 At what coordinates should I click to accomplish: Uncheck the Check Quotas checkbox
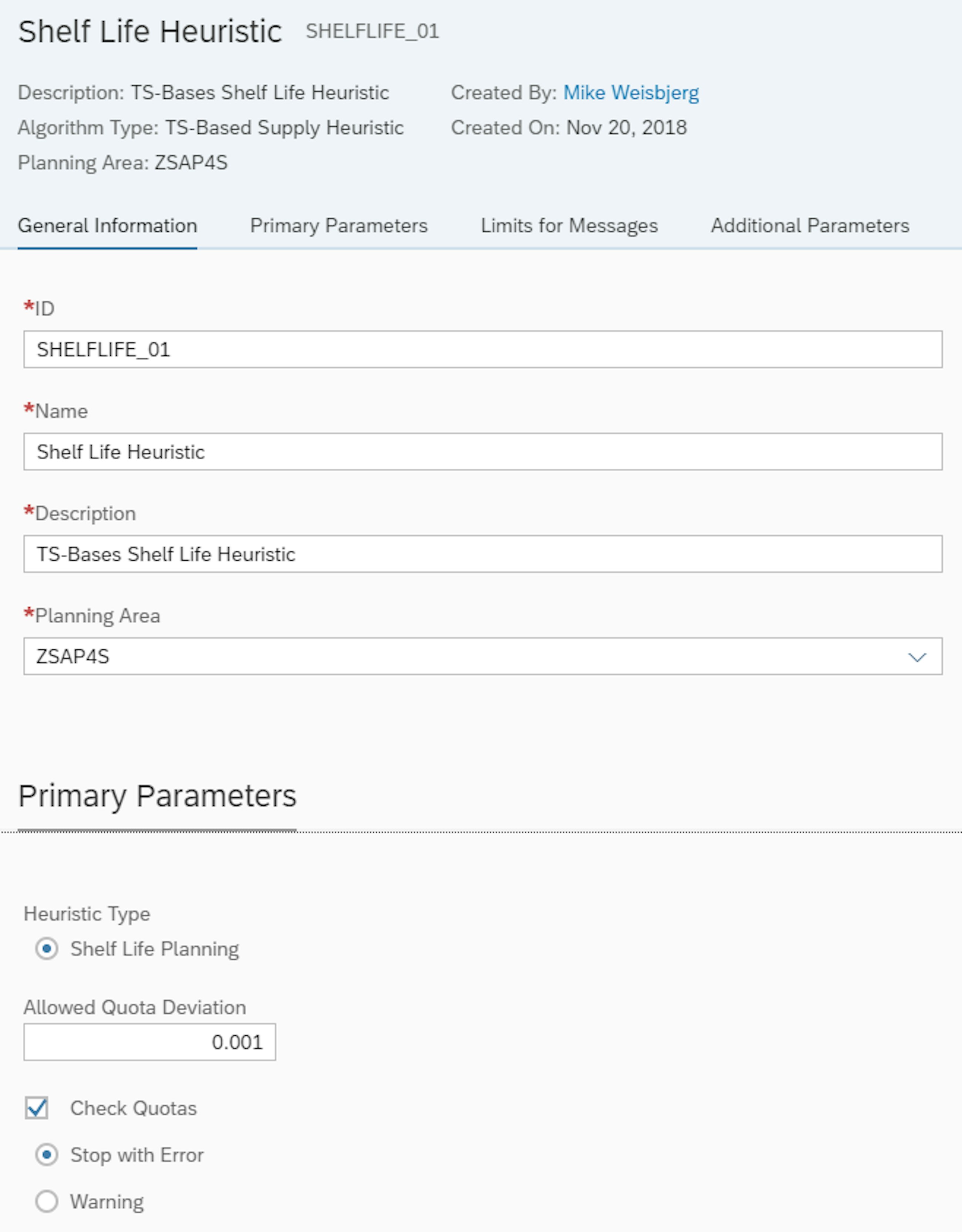(37, 1108)
